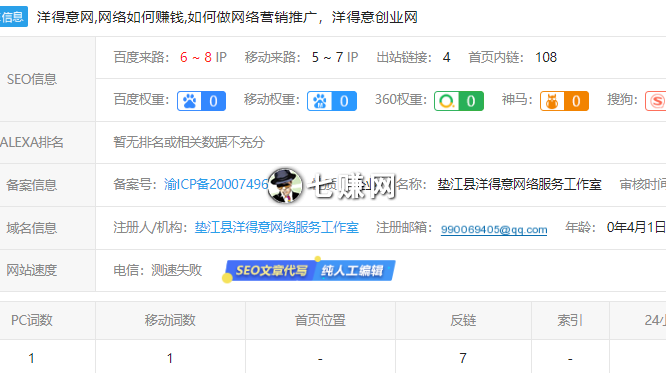
Task: Click the 暂无排名或相关数据不充分 text
Action: [x=189, y=142]
